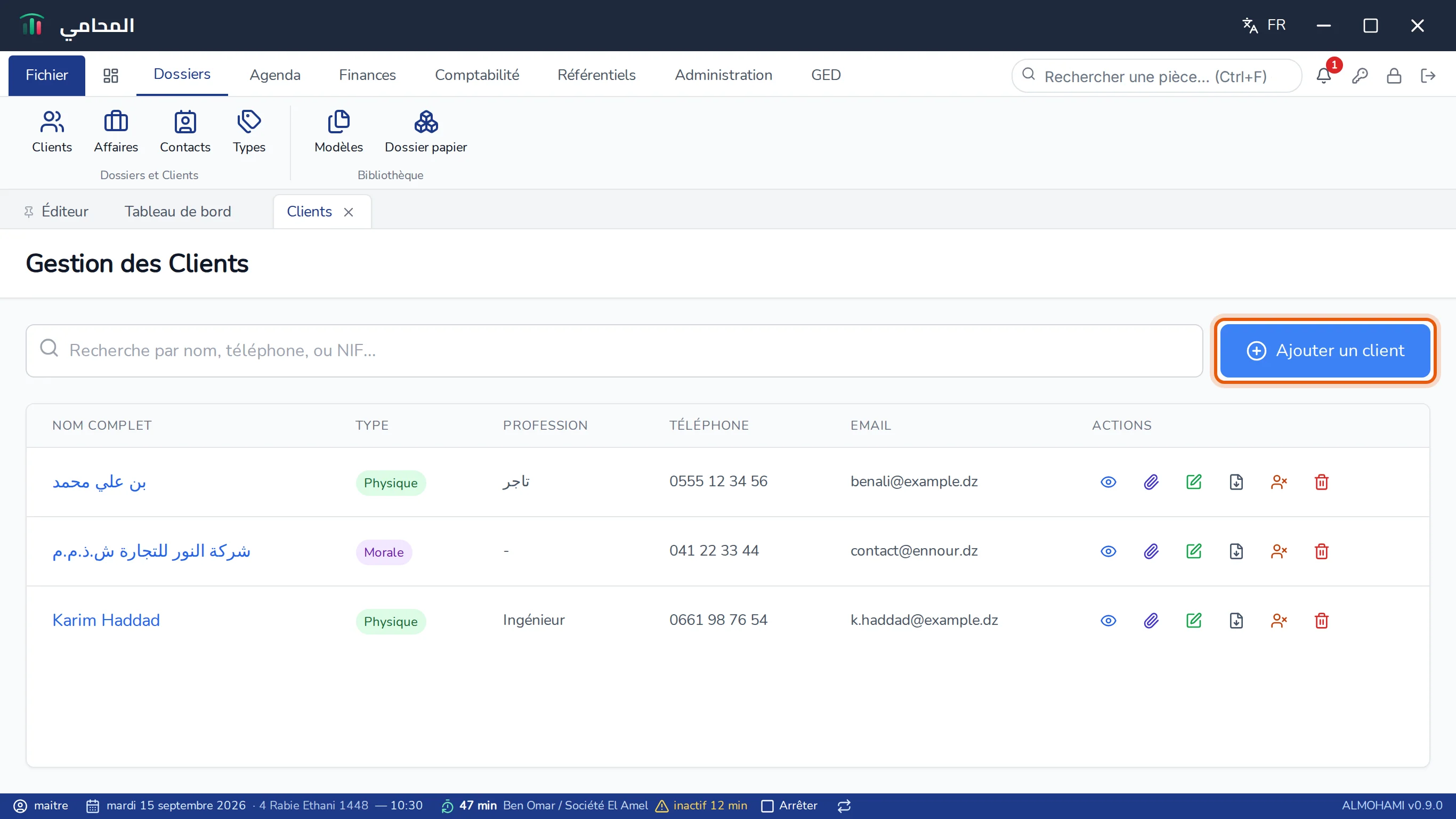
Task: Edit client شركة النور للتجارة
Action: [1194, 551]
